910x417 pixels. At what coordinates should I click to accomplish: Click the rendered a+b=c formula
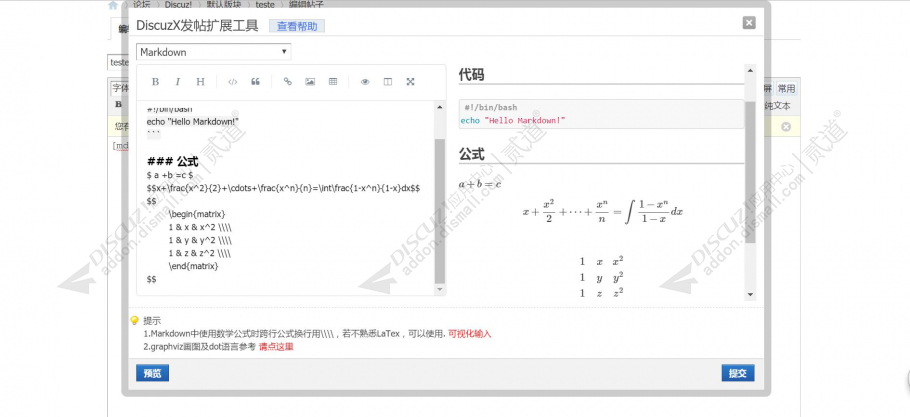coord(480,184)
